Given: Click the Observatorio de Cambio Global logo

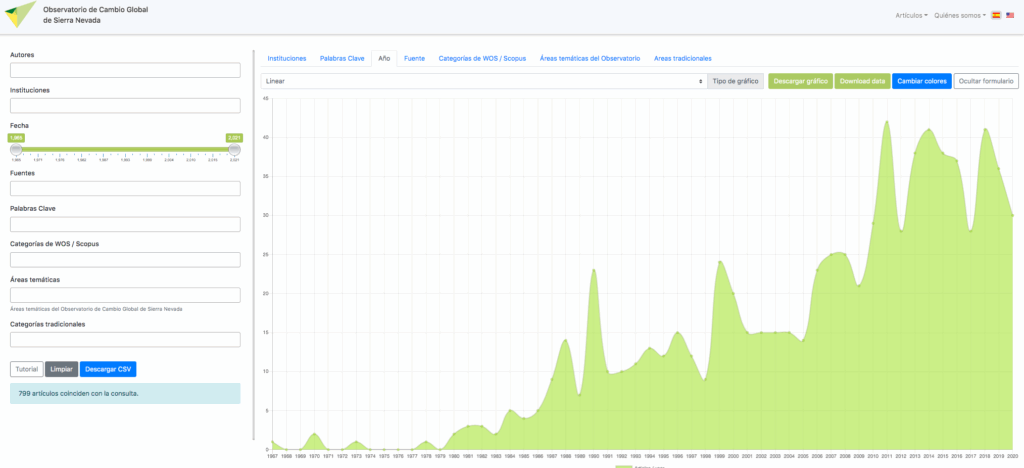Looking at the screenshot, I should tap(20, 14).
